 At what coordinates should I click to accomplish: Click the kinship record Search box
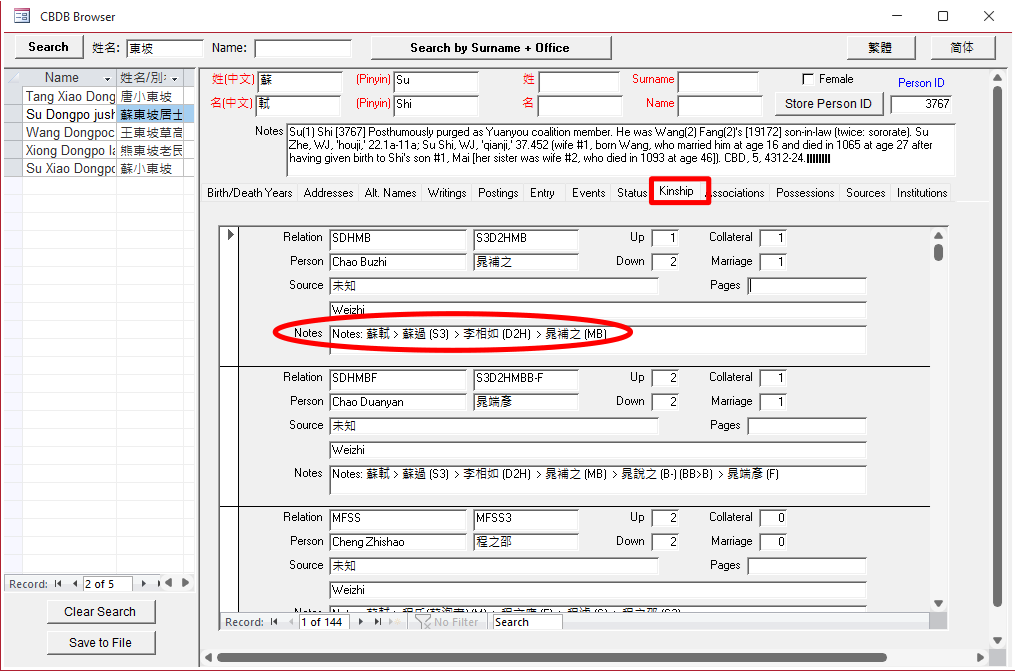[527, 622]
